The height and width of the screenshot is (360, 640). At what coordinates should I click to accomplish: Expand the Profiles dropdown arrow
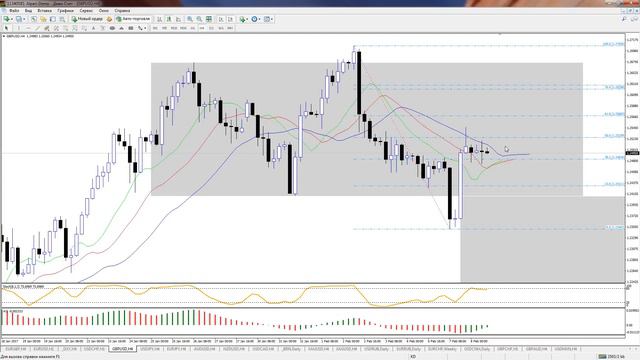pyautogui.click(x=24, y=19)
